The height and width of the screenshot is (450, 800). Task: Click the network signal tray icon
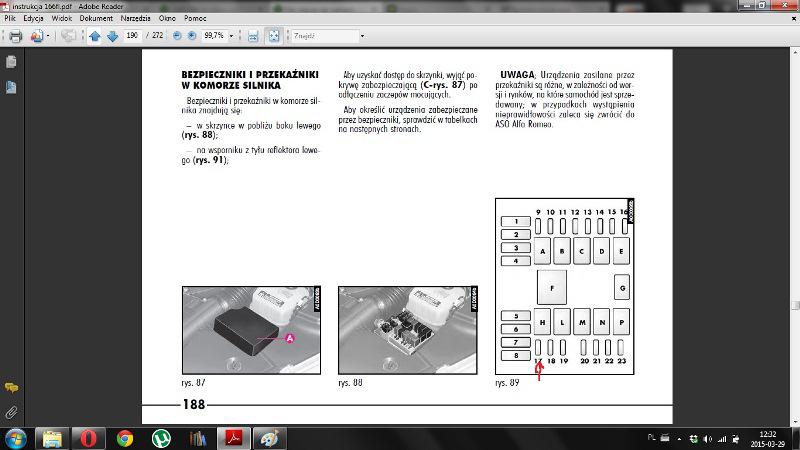coord(721,439)
